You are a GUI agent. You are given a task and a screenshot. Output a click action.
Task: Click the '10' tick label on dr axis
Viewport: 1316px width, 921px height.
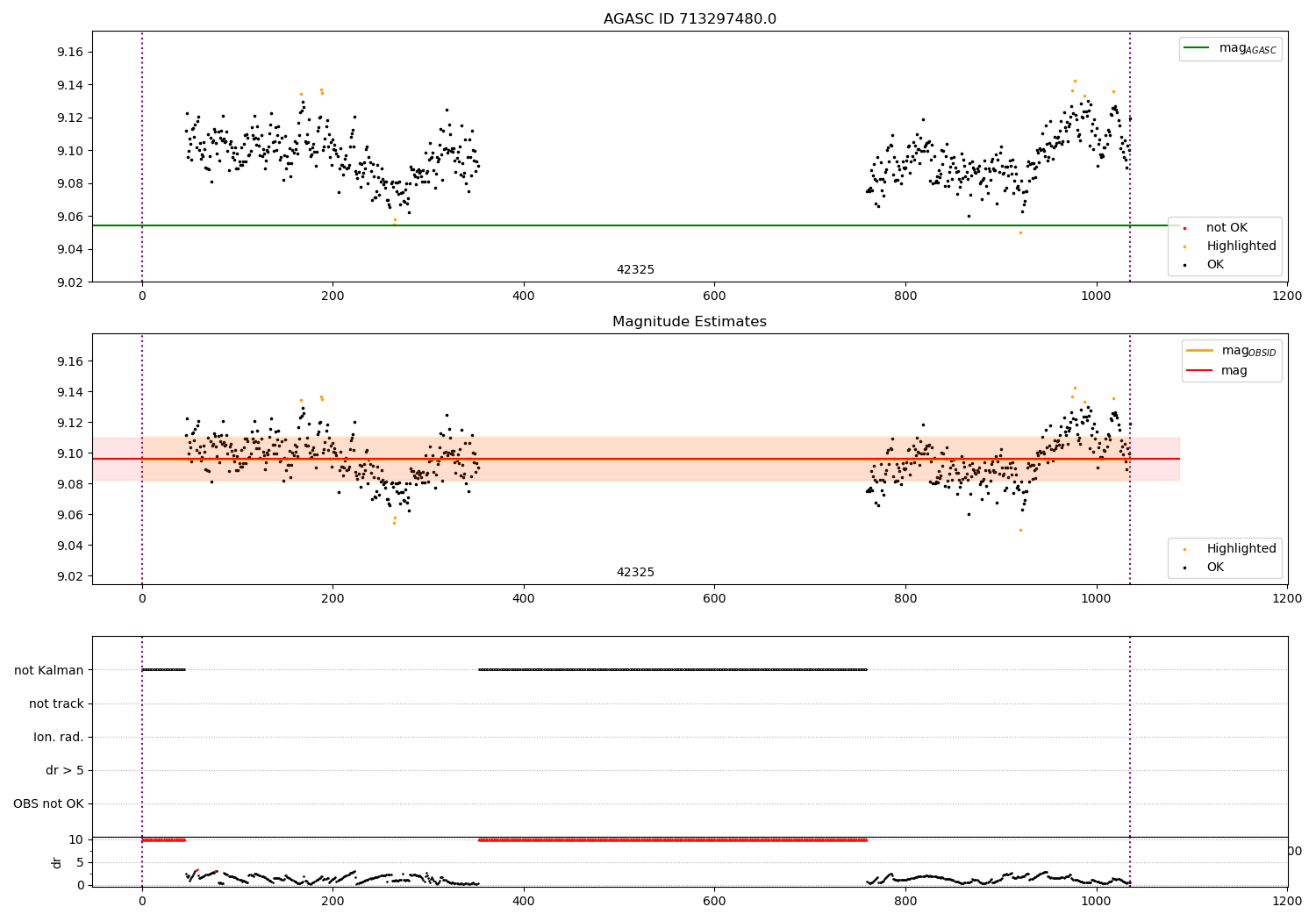76,839
